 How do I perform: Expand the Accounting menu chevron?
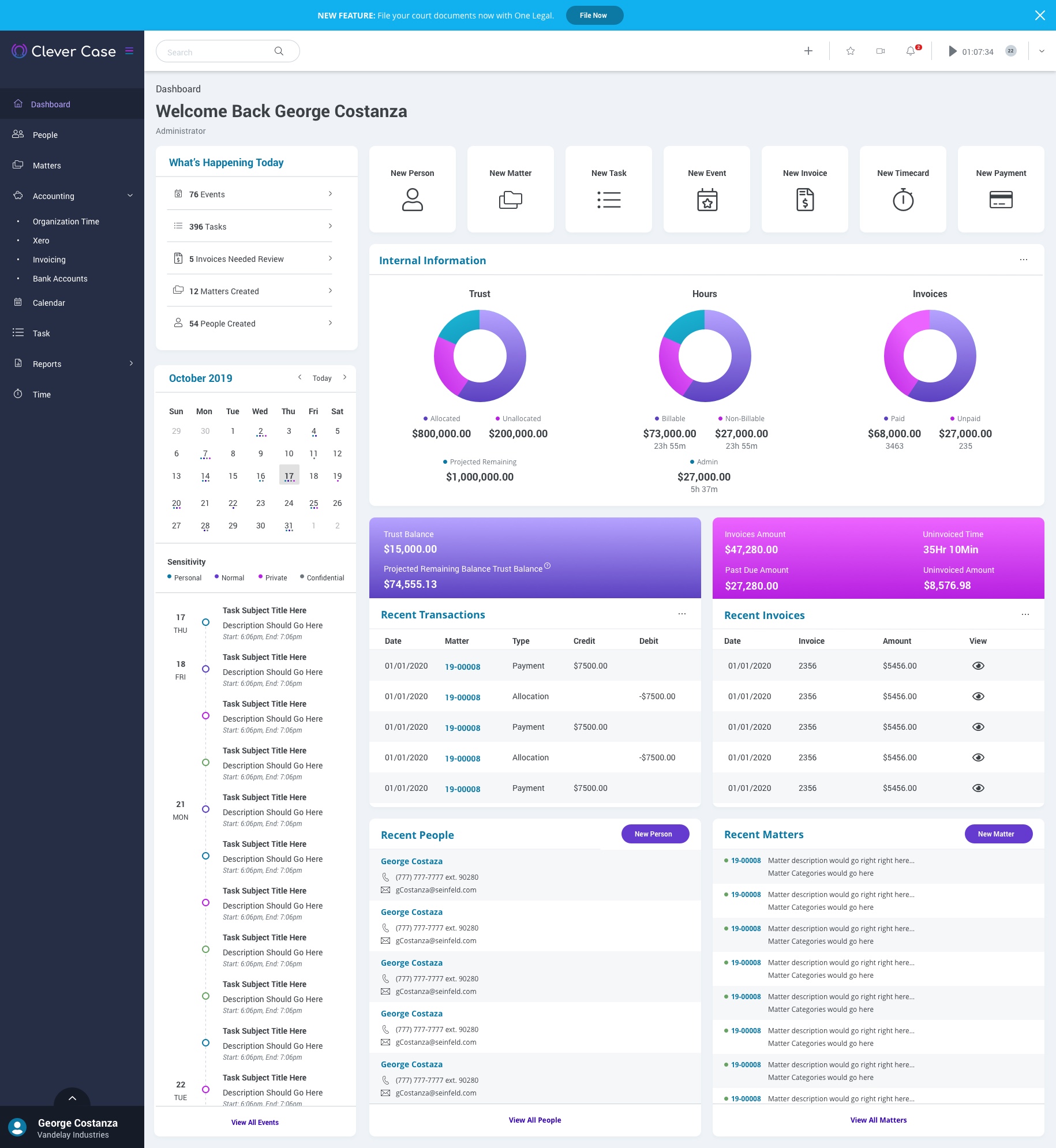coord(130,196)
